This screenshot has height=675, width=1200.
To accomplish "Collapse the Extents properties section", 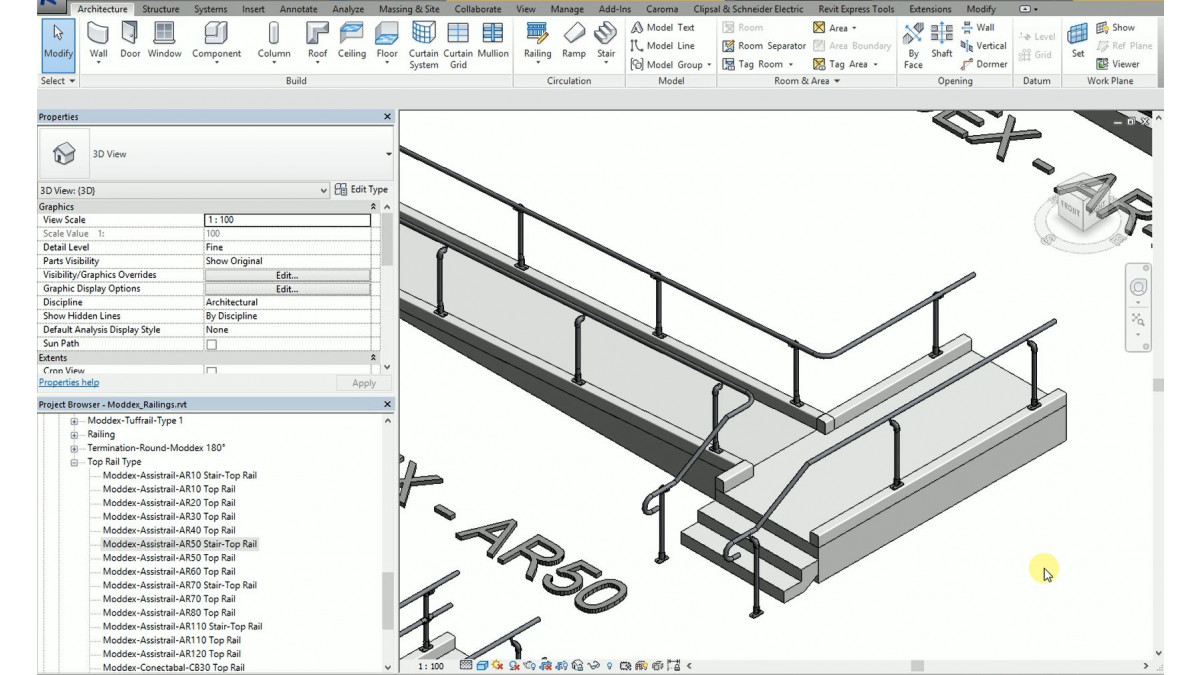I will coord(374,358).
